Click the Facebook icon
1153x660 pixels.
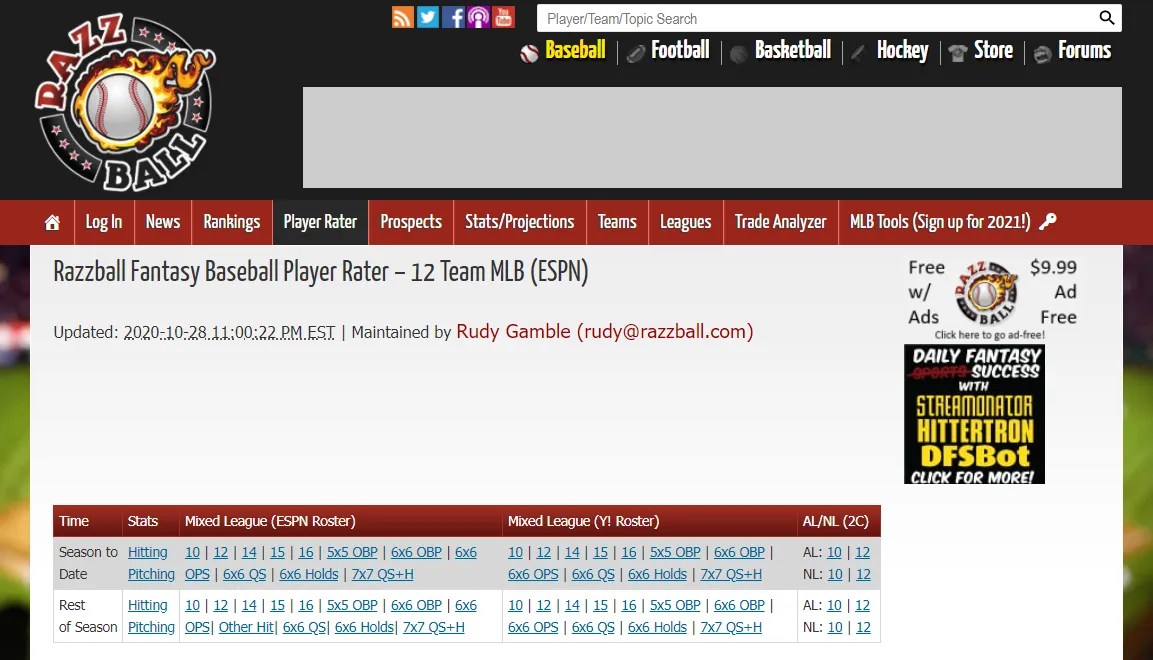pos(453,17)
